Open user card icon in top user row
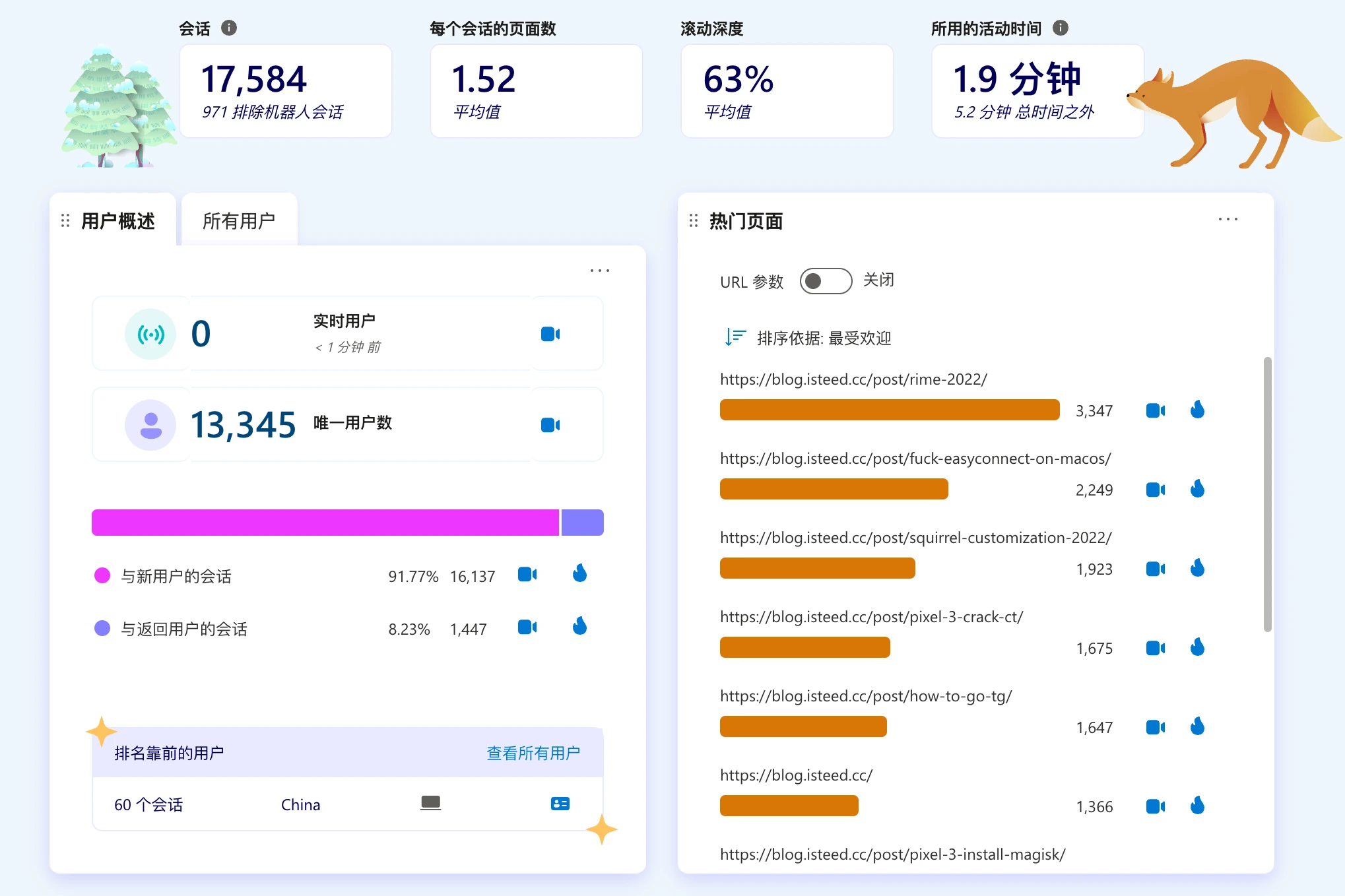 [x=560, y=804]
